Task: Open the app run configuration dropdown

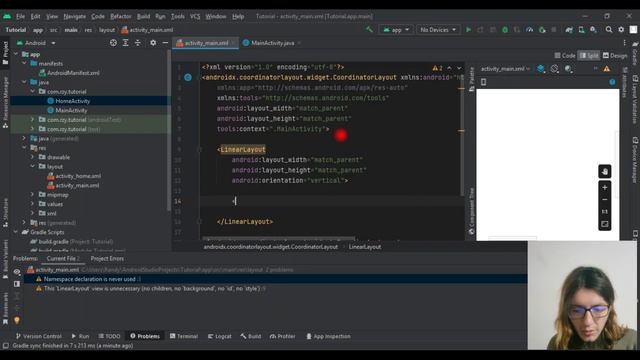Action: click(396, 30)
